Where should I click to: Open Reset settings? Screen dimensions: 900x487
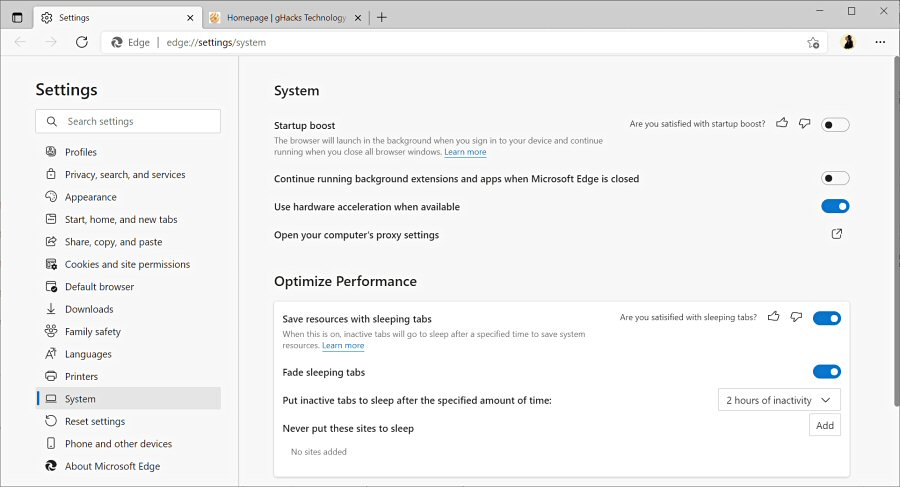(129, 420)
